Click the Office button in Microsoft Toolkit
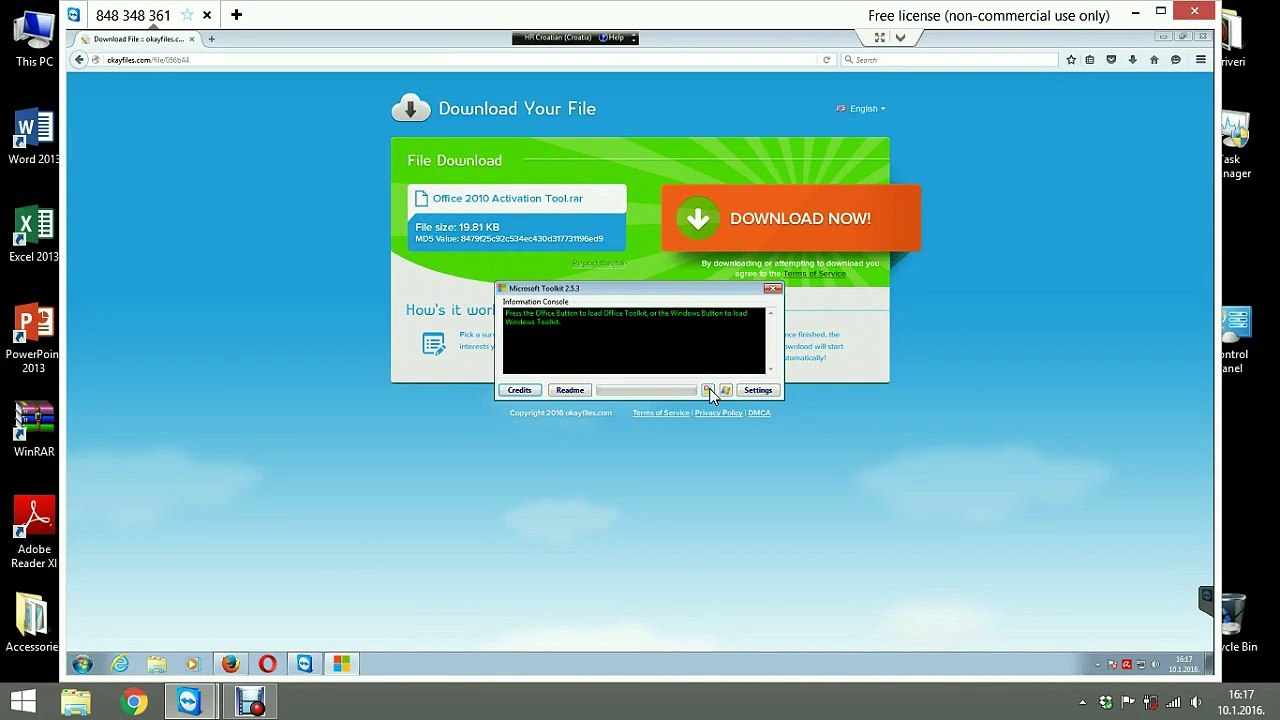This screenshot has height=720, width=1280. pos(707,390)
